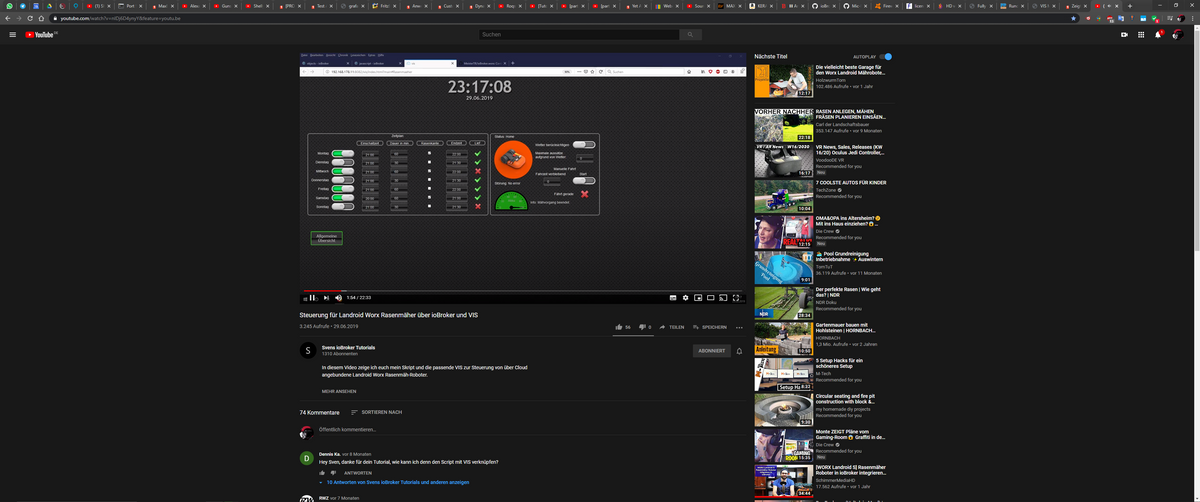Click the Allgemeine Übersicht button in video

coord(327,238)
